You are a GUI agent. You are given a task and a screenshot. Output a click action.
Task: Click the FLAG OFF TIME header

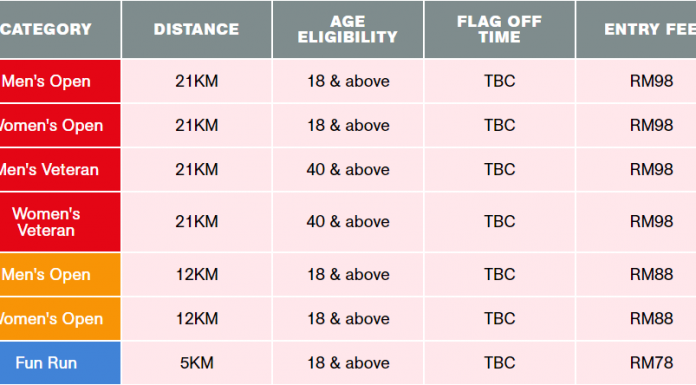(x=499, y=29)
